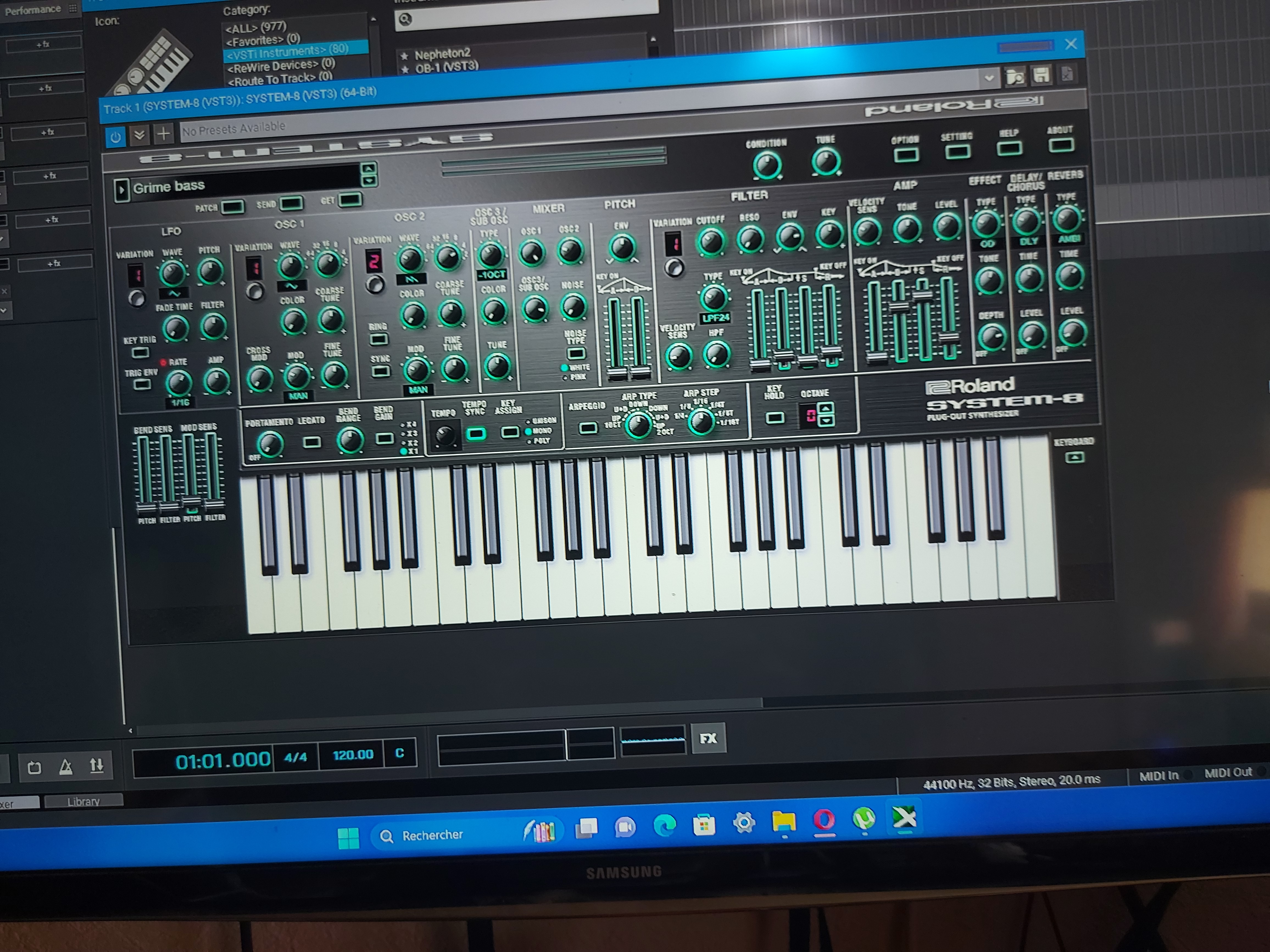The image size is (1270, 952).
Task: Toggle the metronome icon
Action: click(x=65, y=767)
